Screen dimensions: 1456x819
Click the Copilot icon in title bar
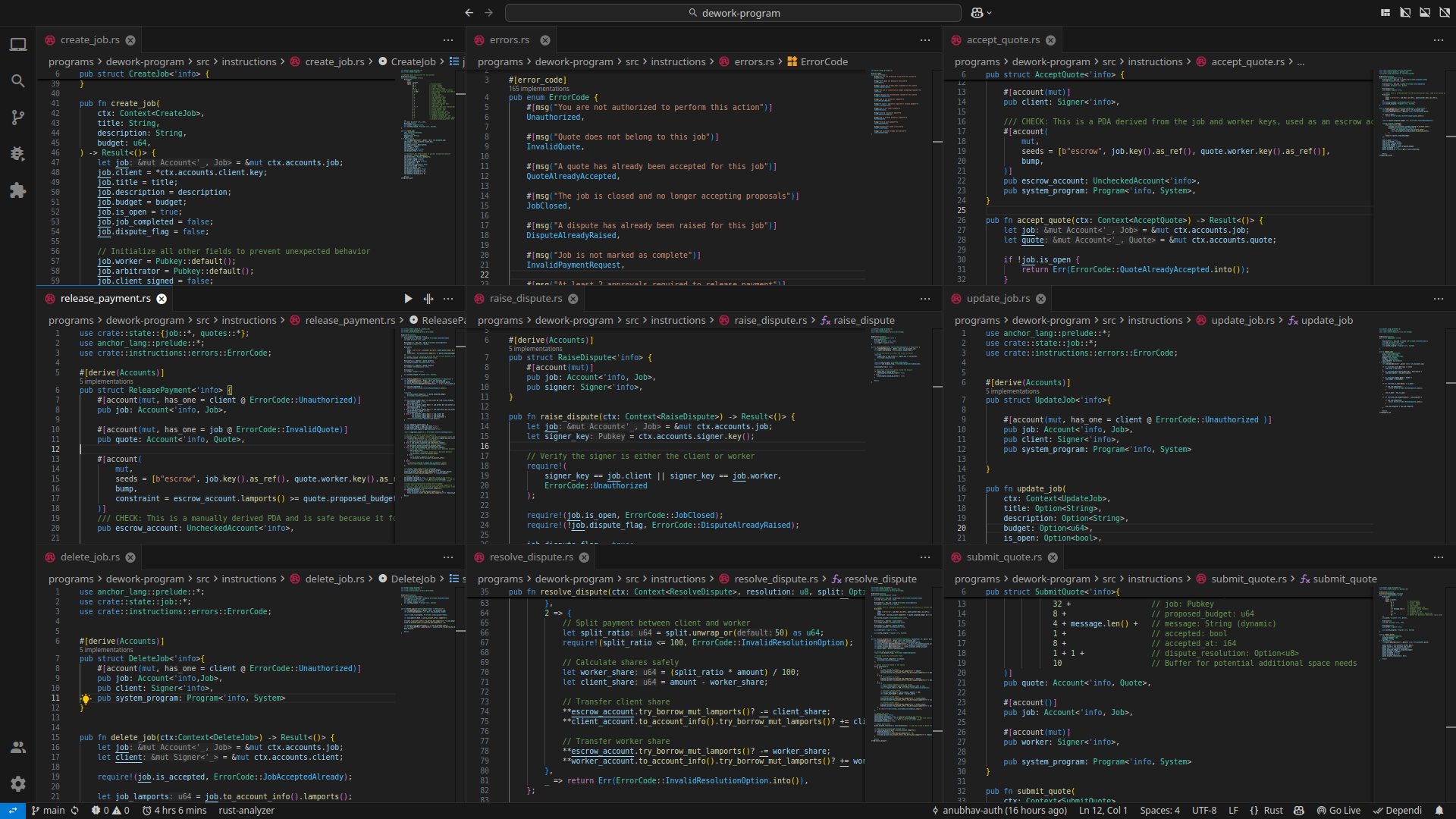pyautogui.click(x=977, y=13)
